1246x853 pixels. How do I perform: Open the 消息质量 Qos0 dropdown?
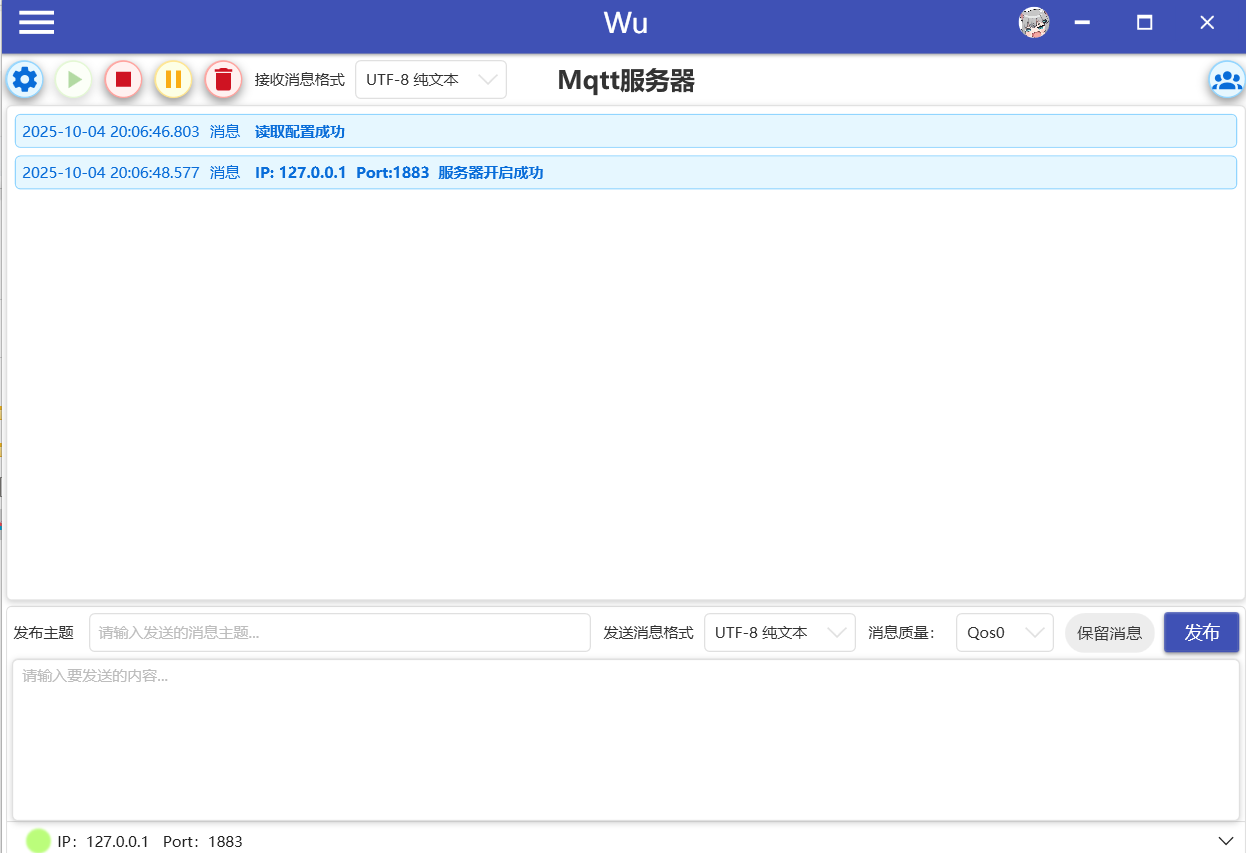pyautogui.click(x=1004, y=632)
